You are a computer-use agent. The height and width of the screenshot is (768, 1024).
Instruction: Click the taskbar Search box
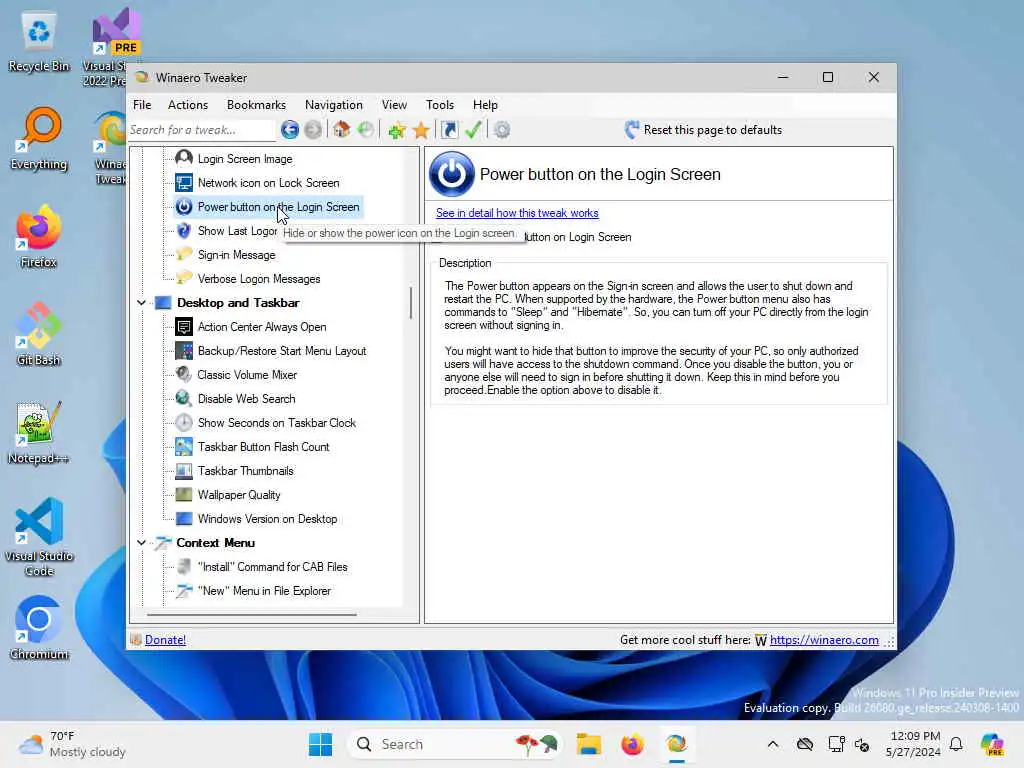[x=455, y=744]
